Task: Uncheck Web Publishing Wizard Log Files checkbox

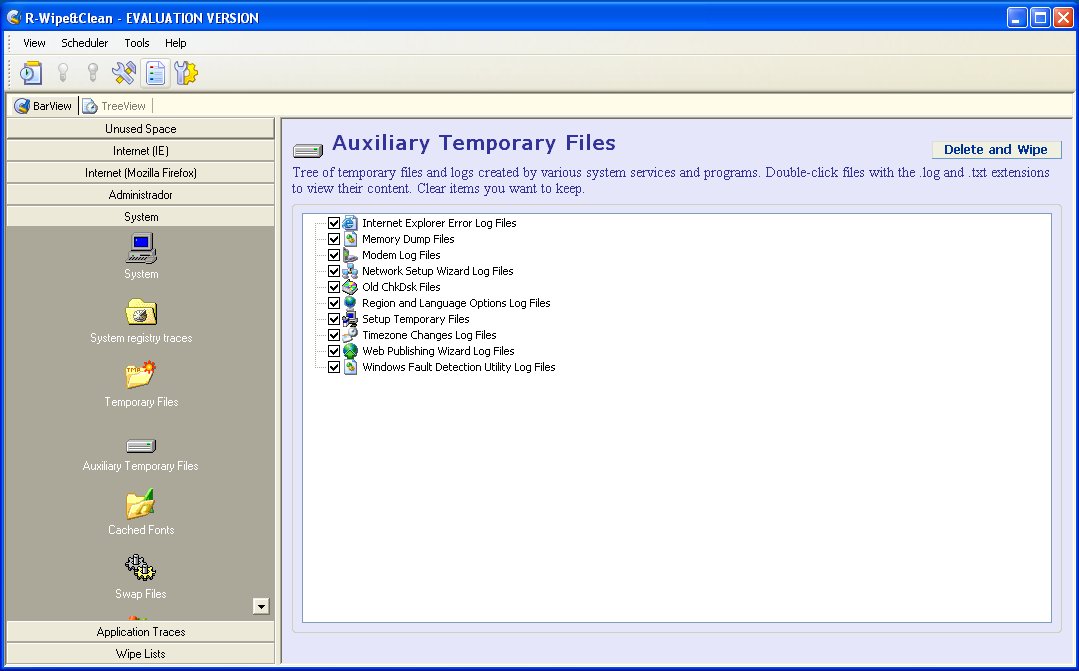Action: pos(334,351)
